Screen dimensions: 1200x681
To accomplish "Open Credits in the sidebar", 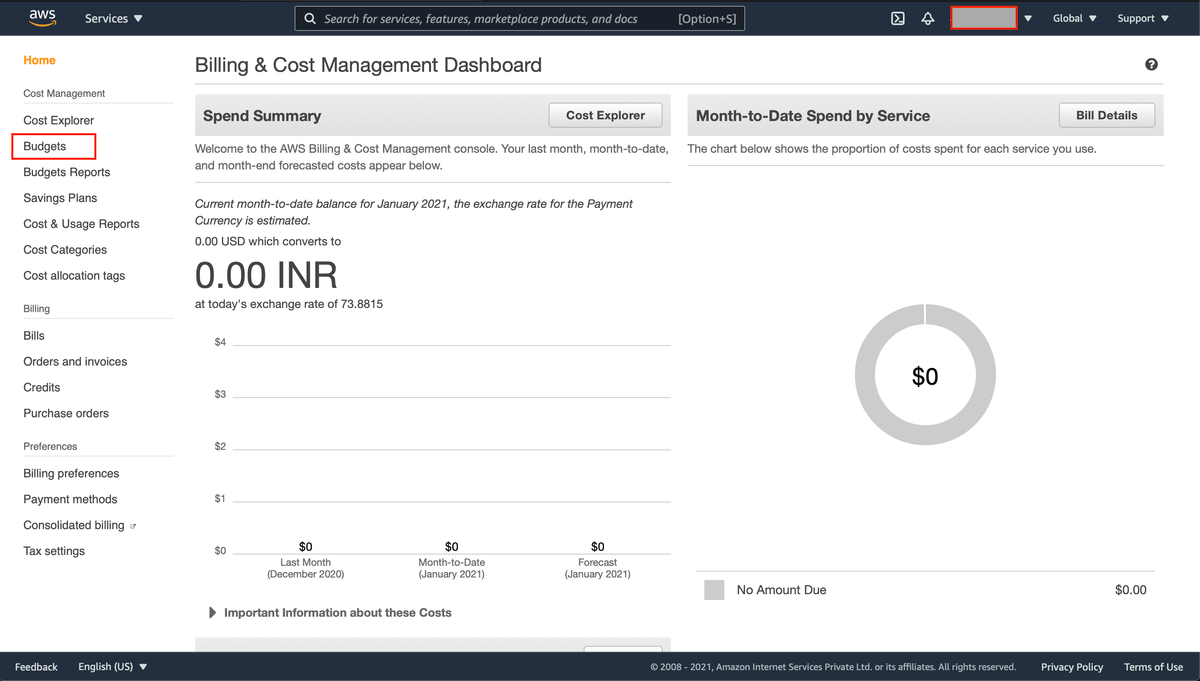I will (42, 388).
